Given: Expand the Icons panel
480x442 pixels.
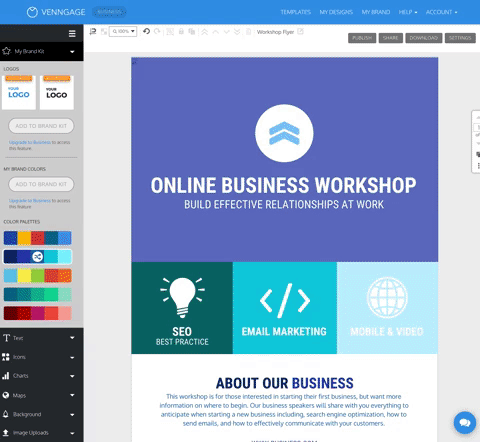Looking at the screenshot, I should tap(42, 357).
